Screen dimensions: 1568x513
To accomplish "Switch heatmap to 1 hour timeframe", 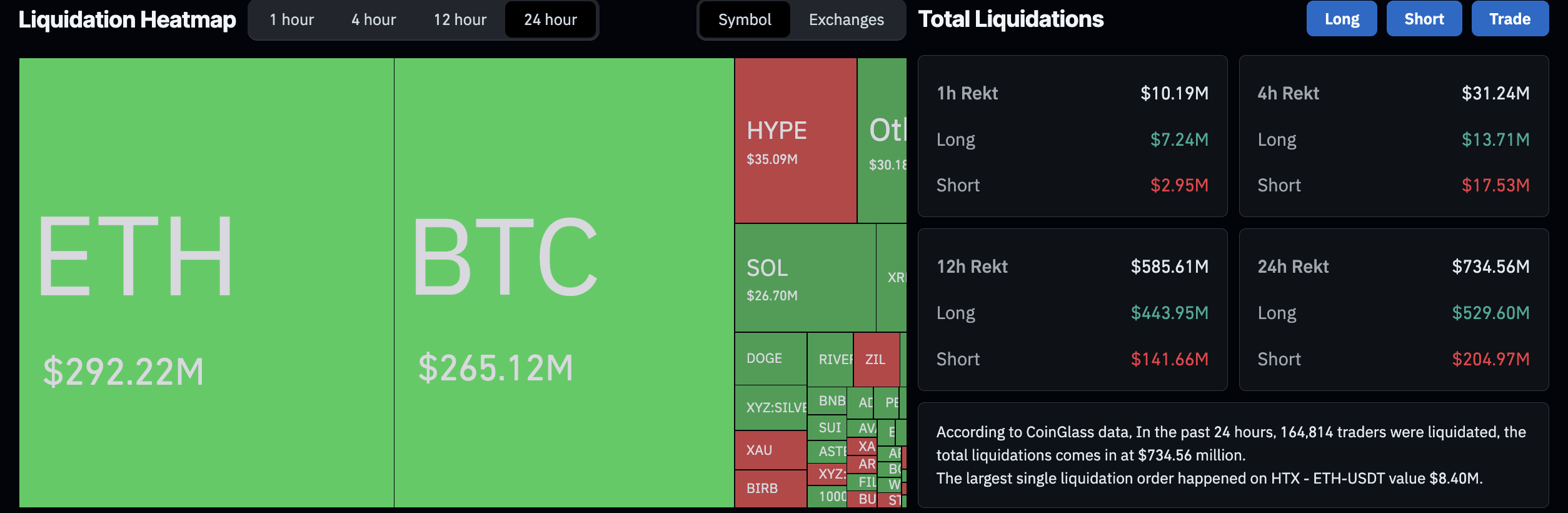I will (291, 20).
